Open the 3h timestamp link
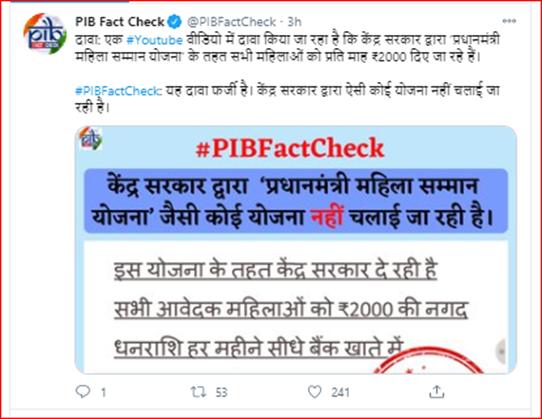The width and height of the screenshot is (542, 419). pyautogui.click(x=295, y=22)
